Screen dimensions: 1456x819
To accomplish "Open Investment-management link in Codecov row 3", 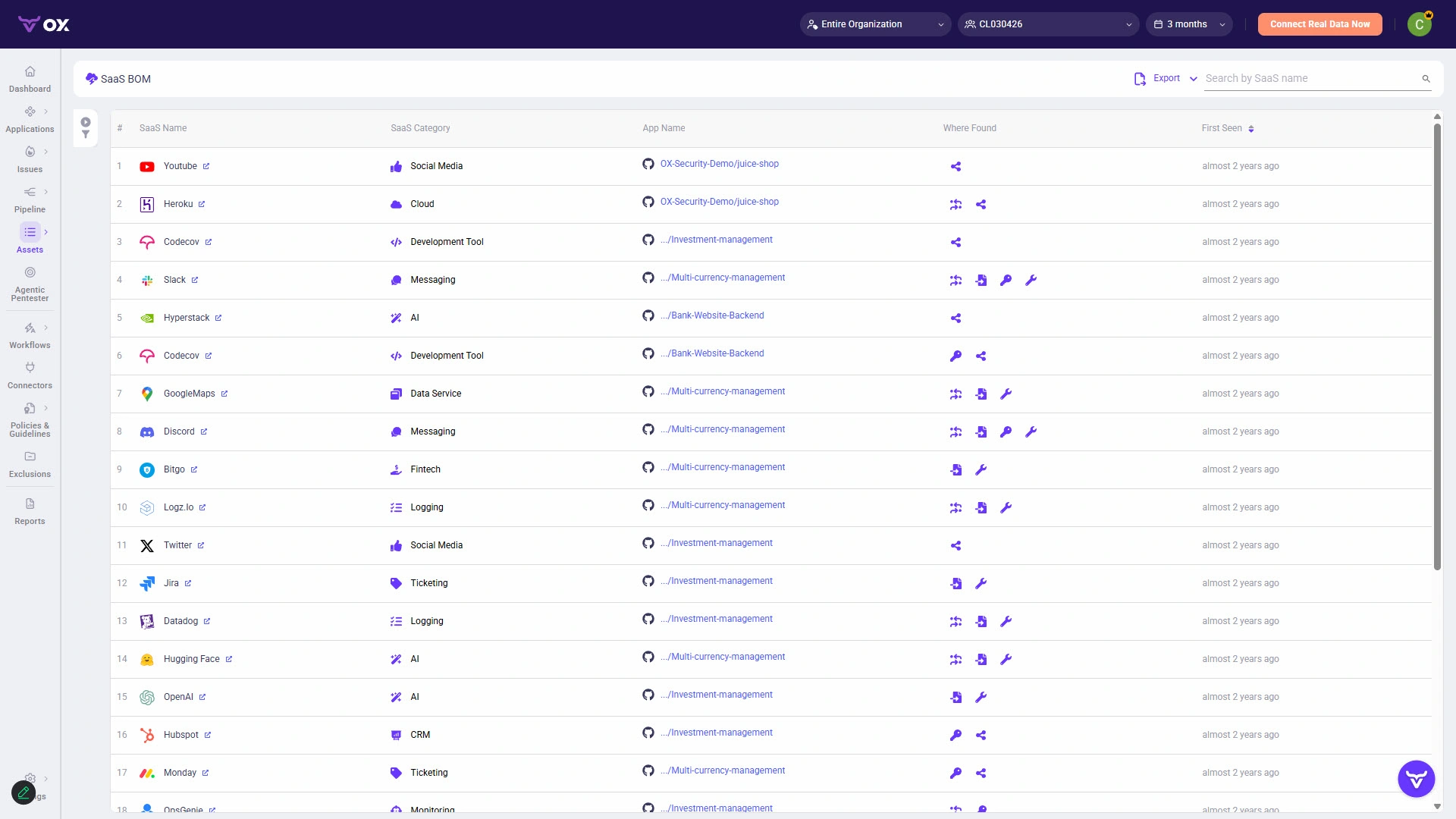I will click(716, 240).
